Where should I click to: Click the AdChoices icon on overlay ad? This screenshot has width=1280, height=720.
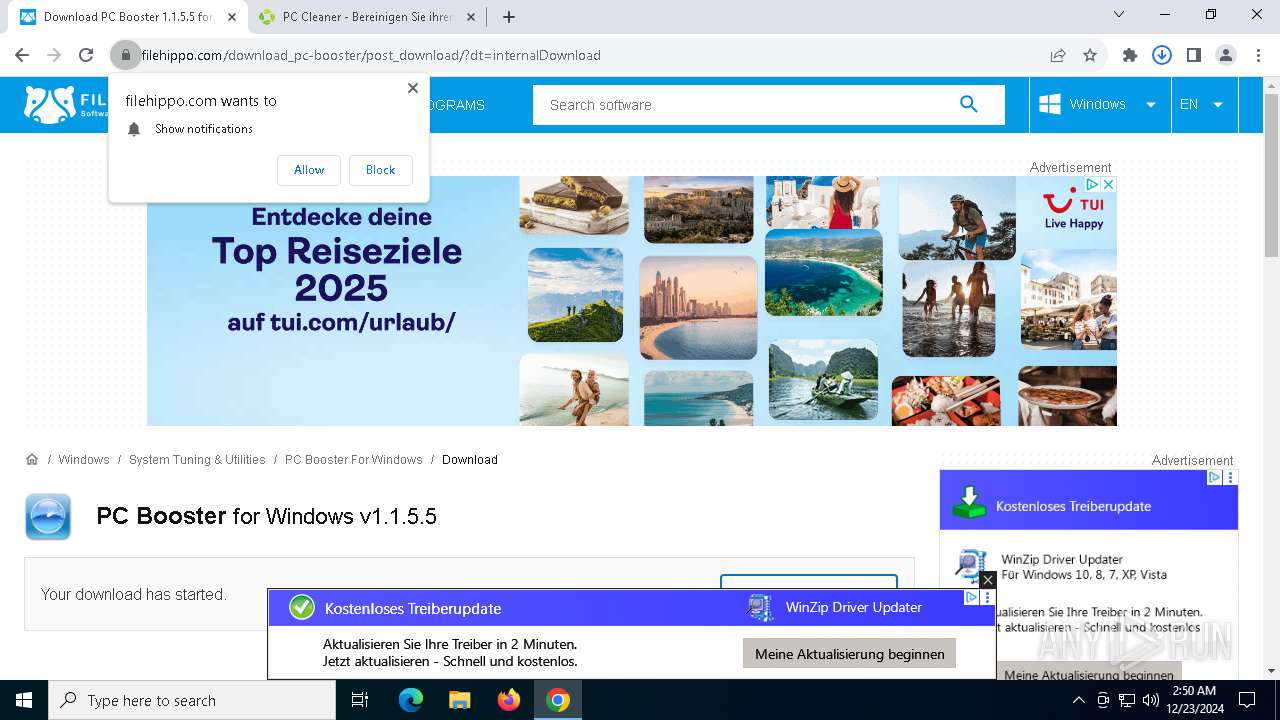970,597
